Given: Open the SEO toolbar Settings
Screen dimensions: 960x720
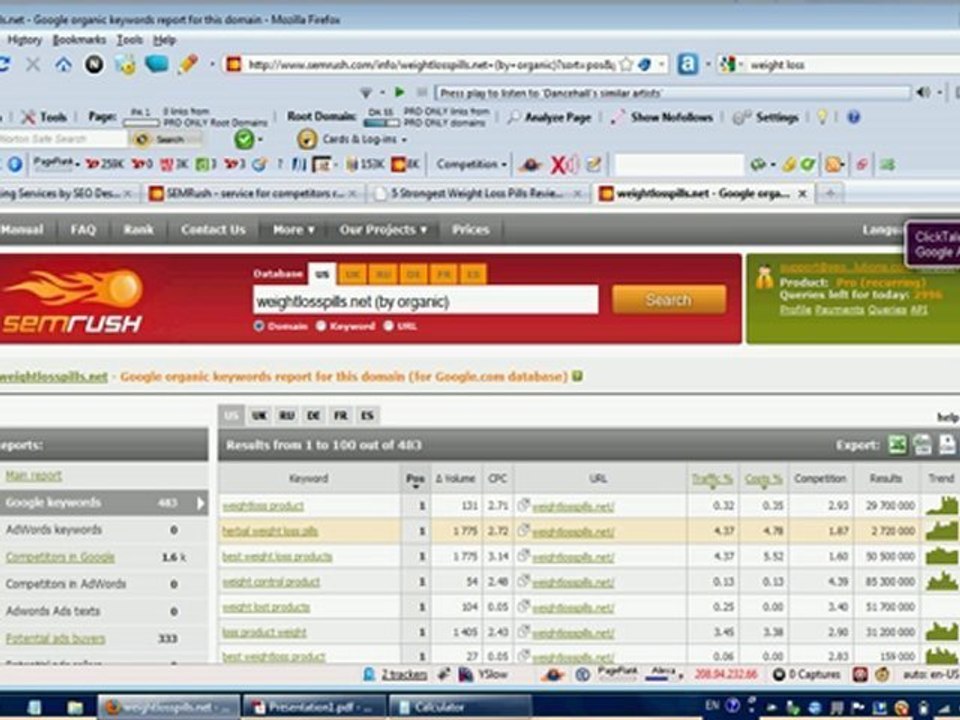Looking at the screenshot, I should (766, 117).
